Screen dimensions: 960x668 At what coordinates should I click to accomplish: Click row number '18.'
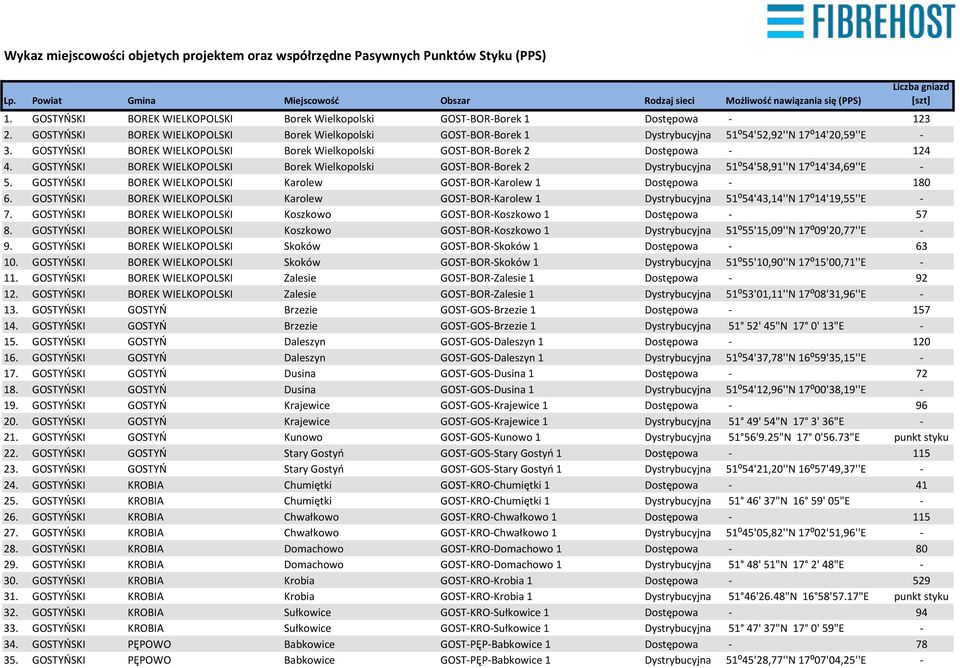click(11, 389)
